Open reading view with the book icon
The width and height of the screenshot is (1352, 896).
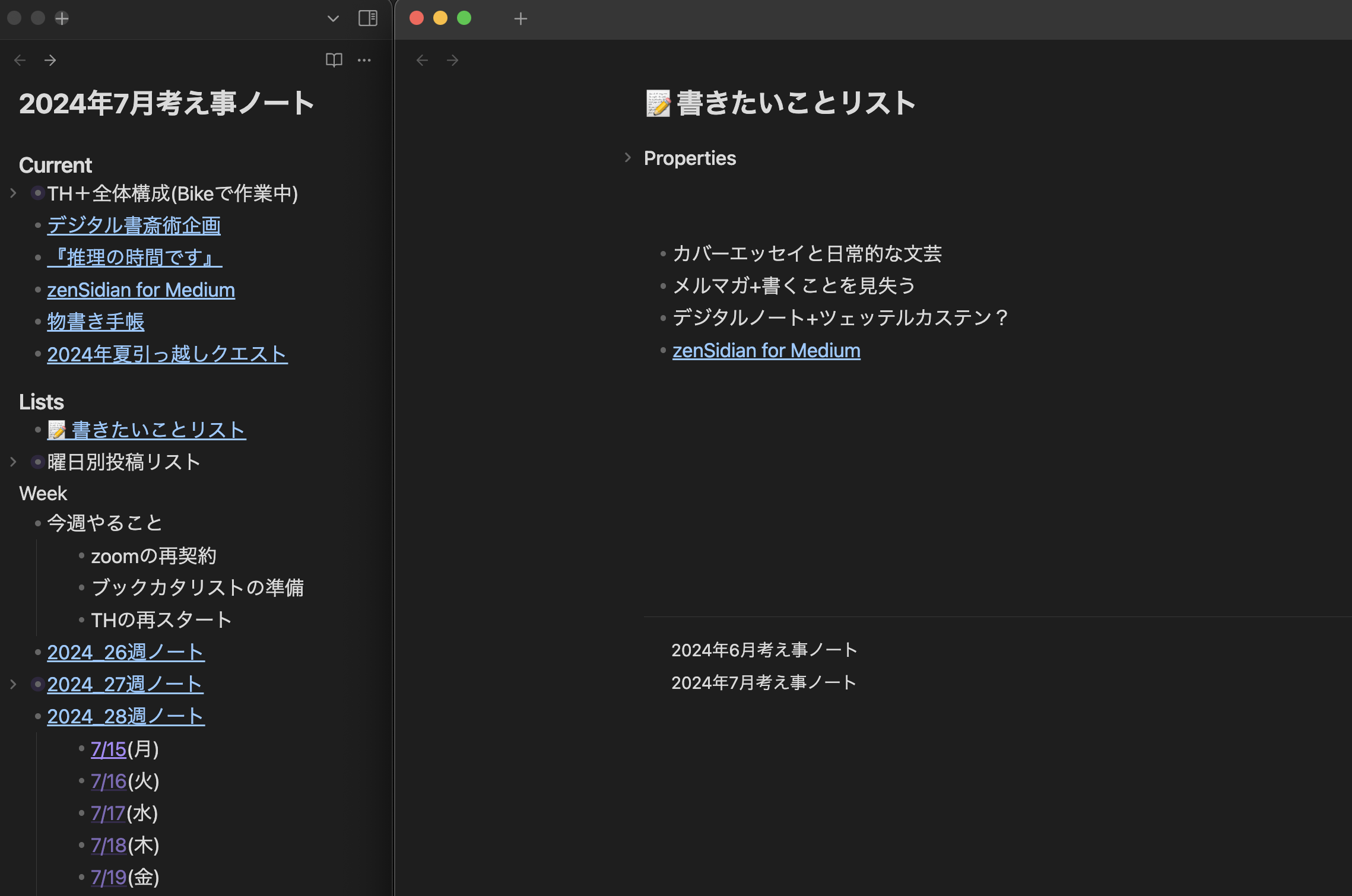coord(334,60)
